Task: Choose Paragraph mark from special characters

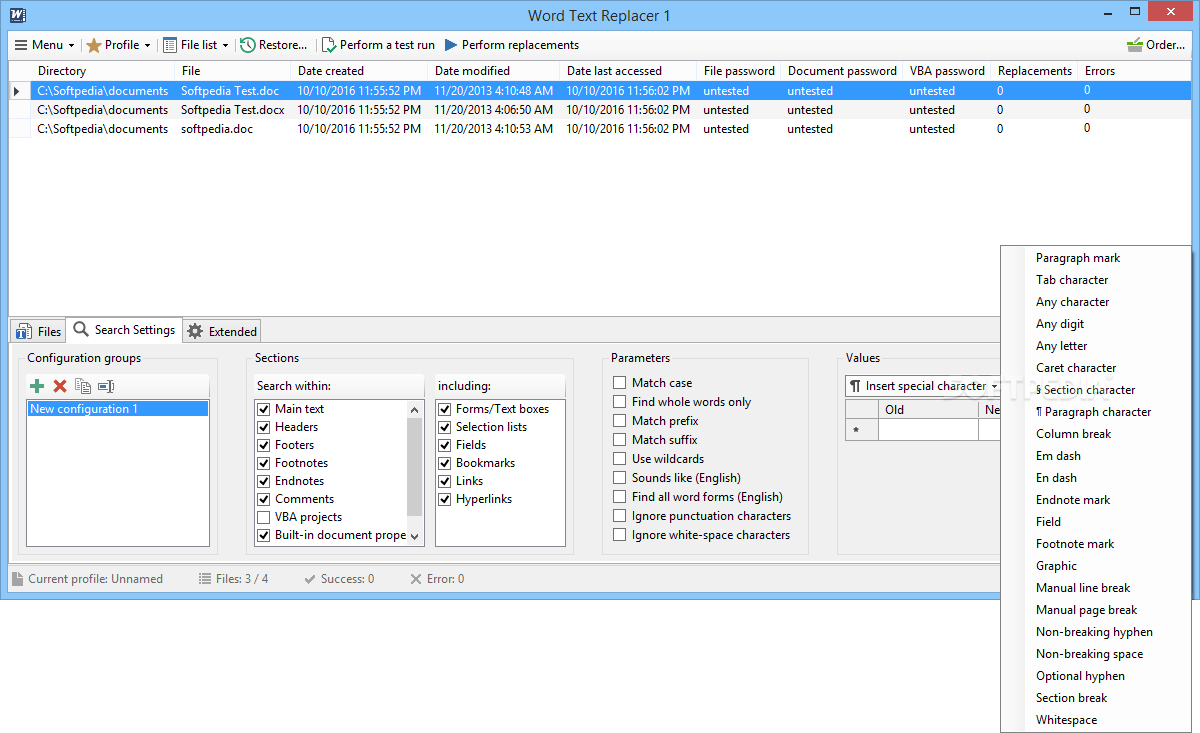Action: [x=1078, y=258]
